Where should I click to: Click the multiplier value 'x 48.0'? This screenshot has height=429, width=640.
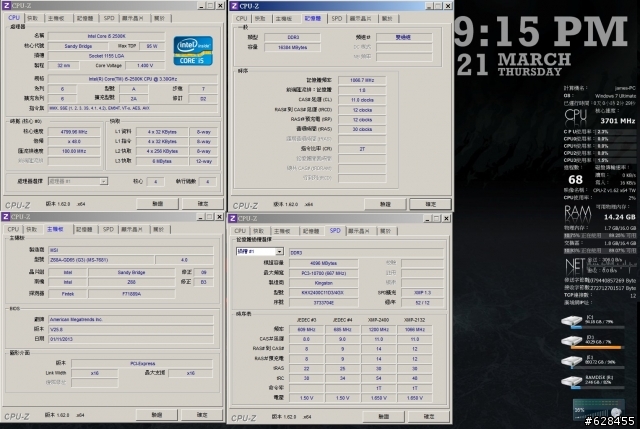74,141
